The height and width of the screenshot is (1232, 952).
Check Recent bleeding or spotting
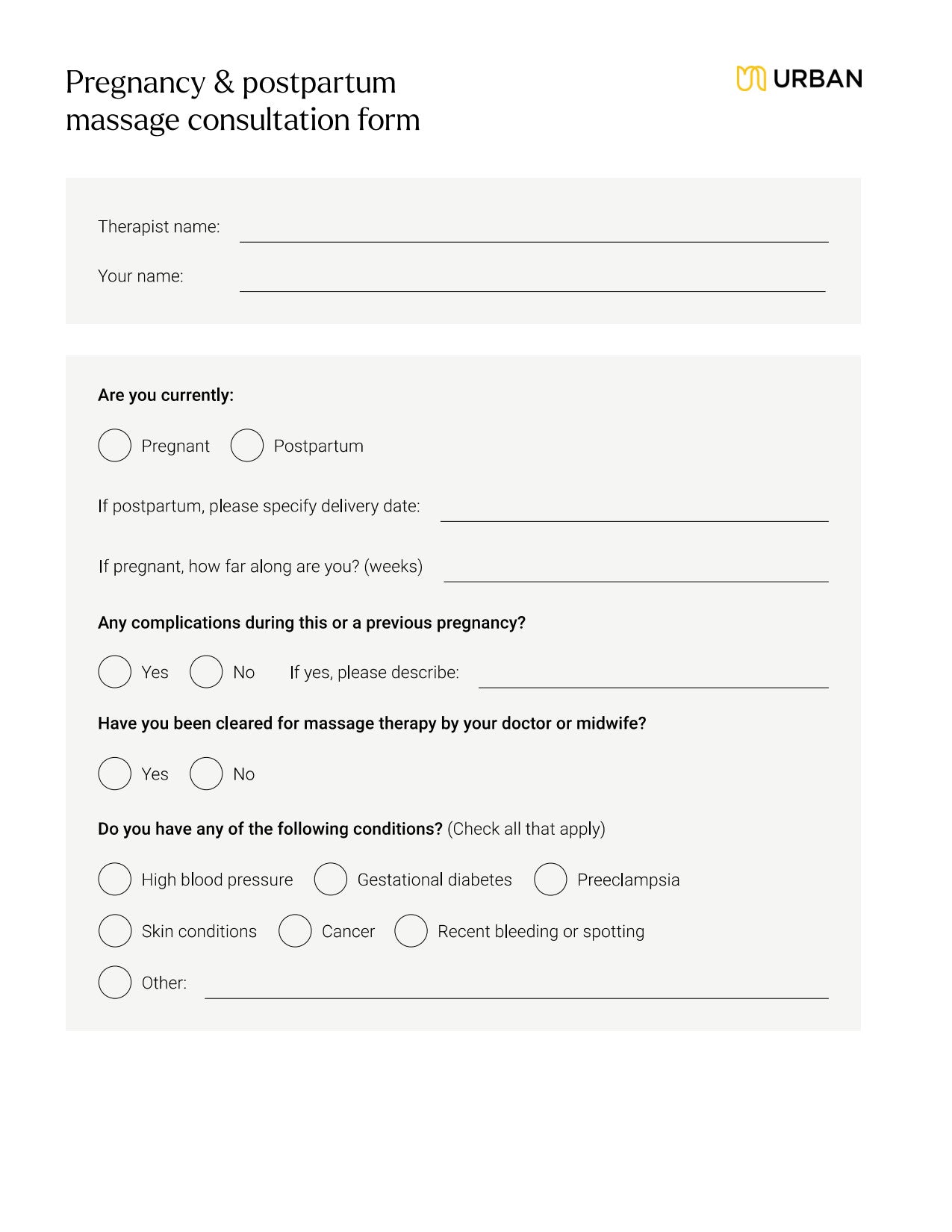pos(411,931)
